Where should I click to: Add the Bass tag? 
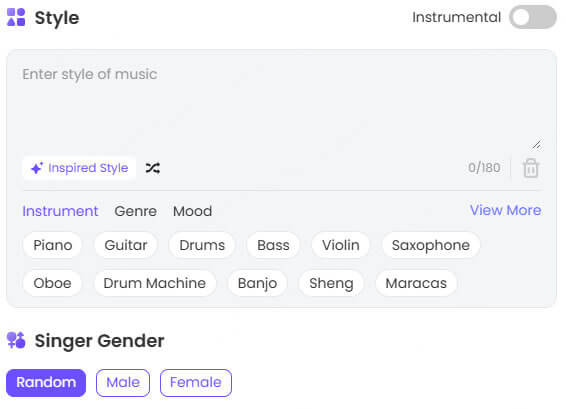pyautogui.click(x=273, y=245)
